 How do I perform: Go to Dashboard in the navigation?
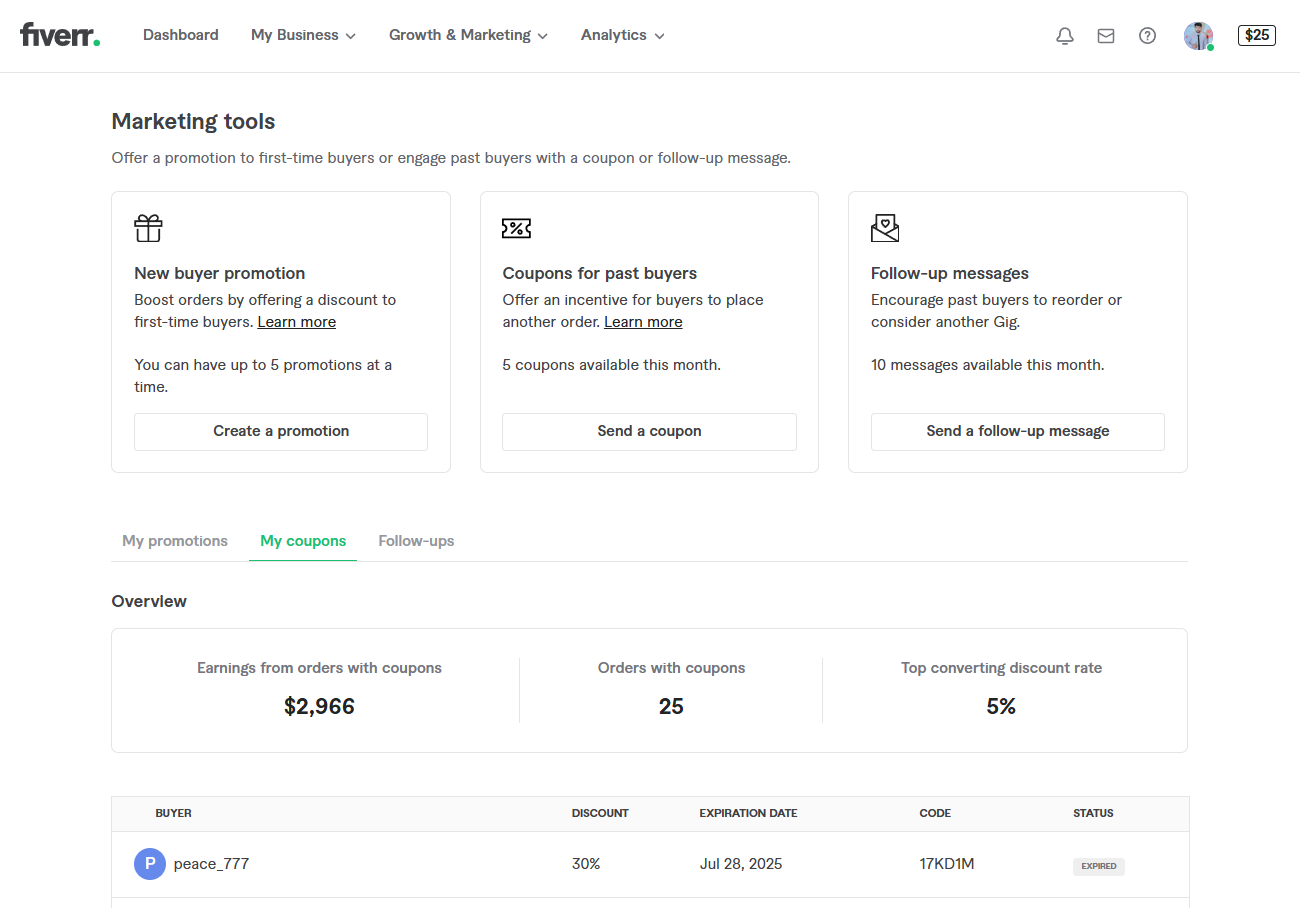click(180, 35)
